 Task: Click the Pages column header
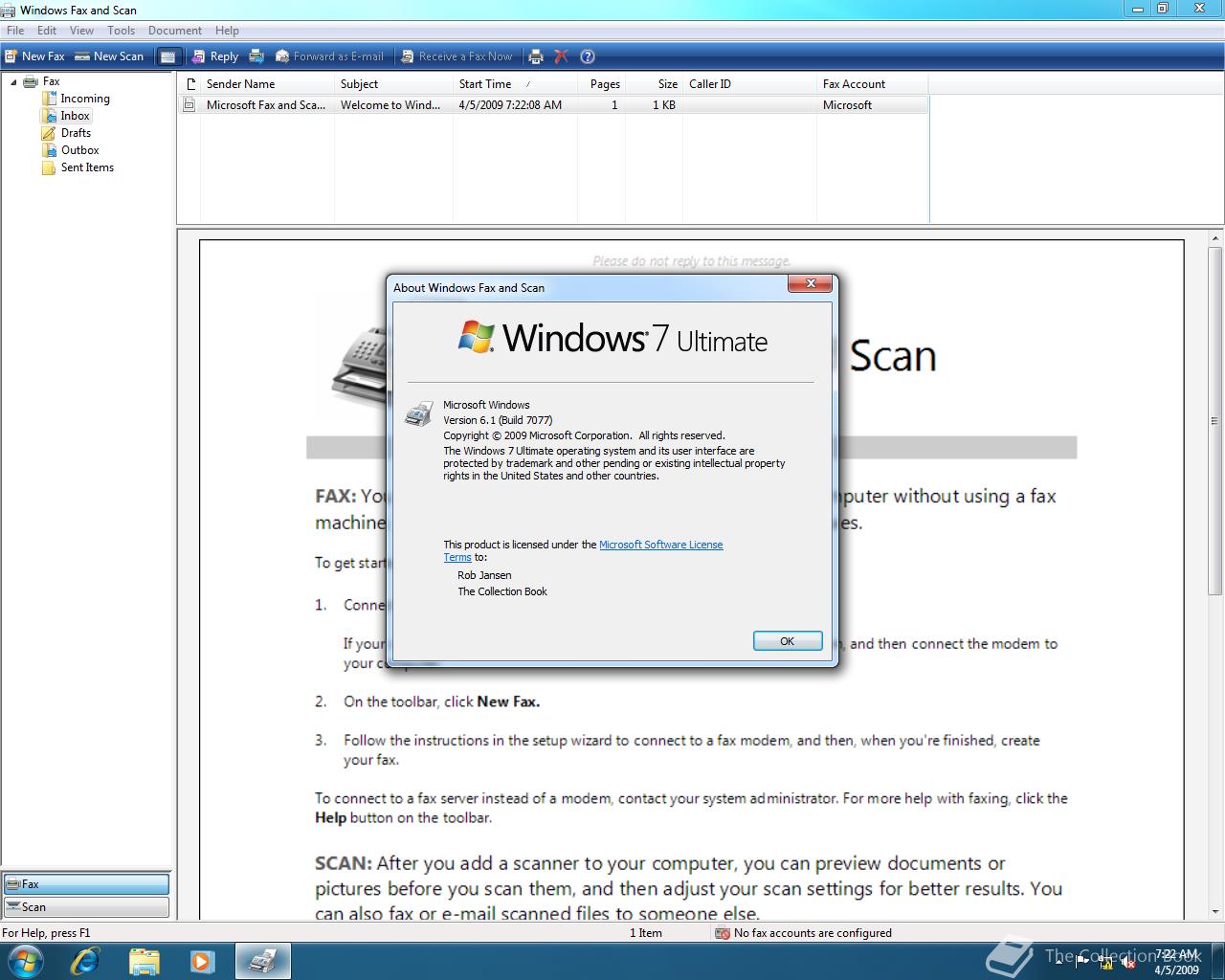(x=601, y=84)
